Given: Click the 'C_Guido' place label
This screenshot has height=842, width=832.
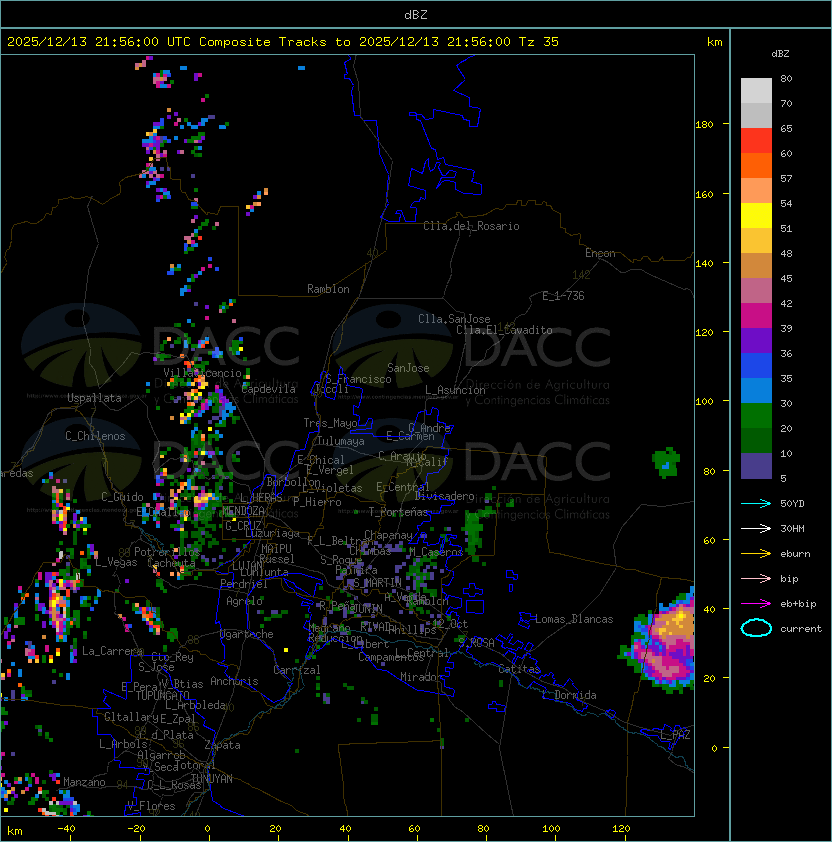Looking at the screenshot, I should click(x=122, y=497).
